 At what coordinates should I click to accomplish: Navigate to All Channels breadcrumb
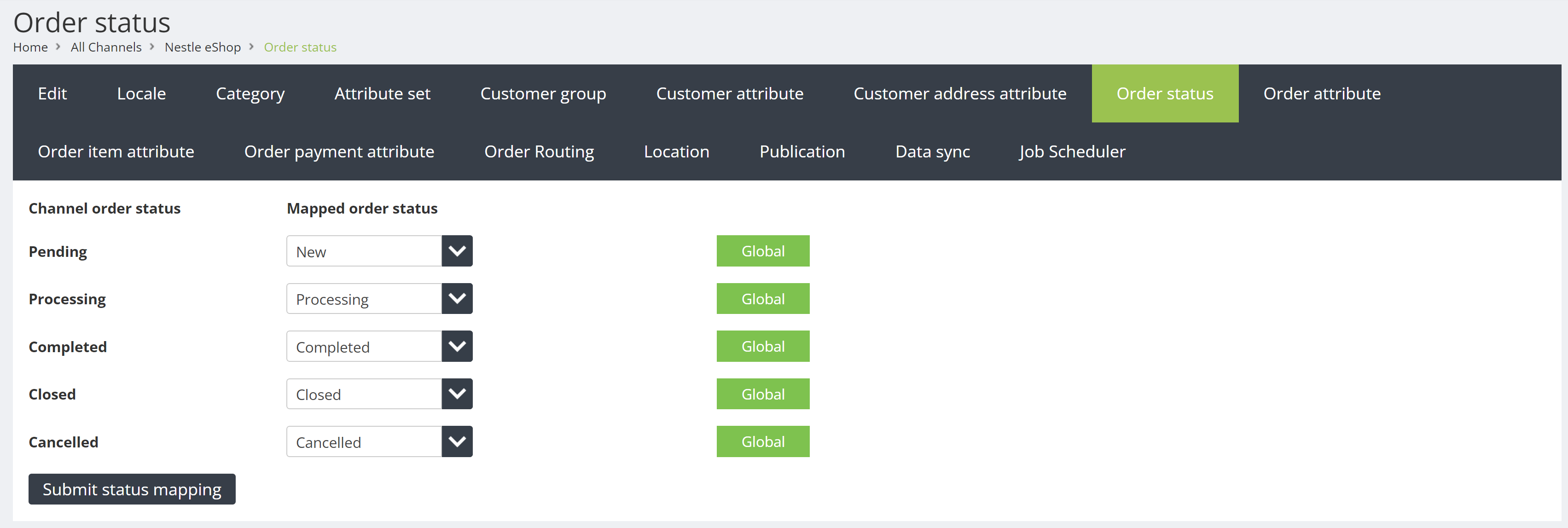(x=106, y=47)
